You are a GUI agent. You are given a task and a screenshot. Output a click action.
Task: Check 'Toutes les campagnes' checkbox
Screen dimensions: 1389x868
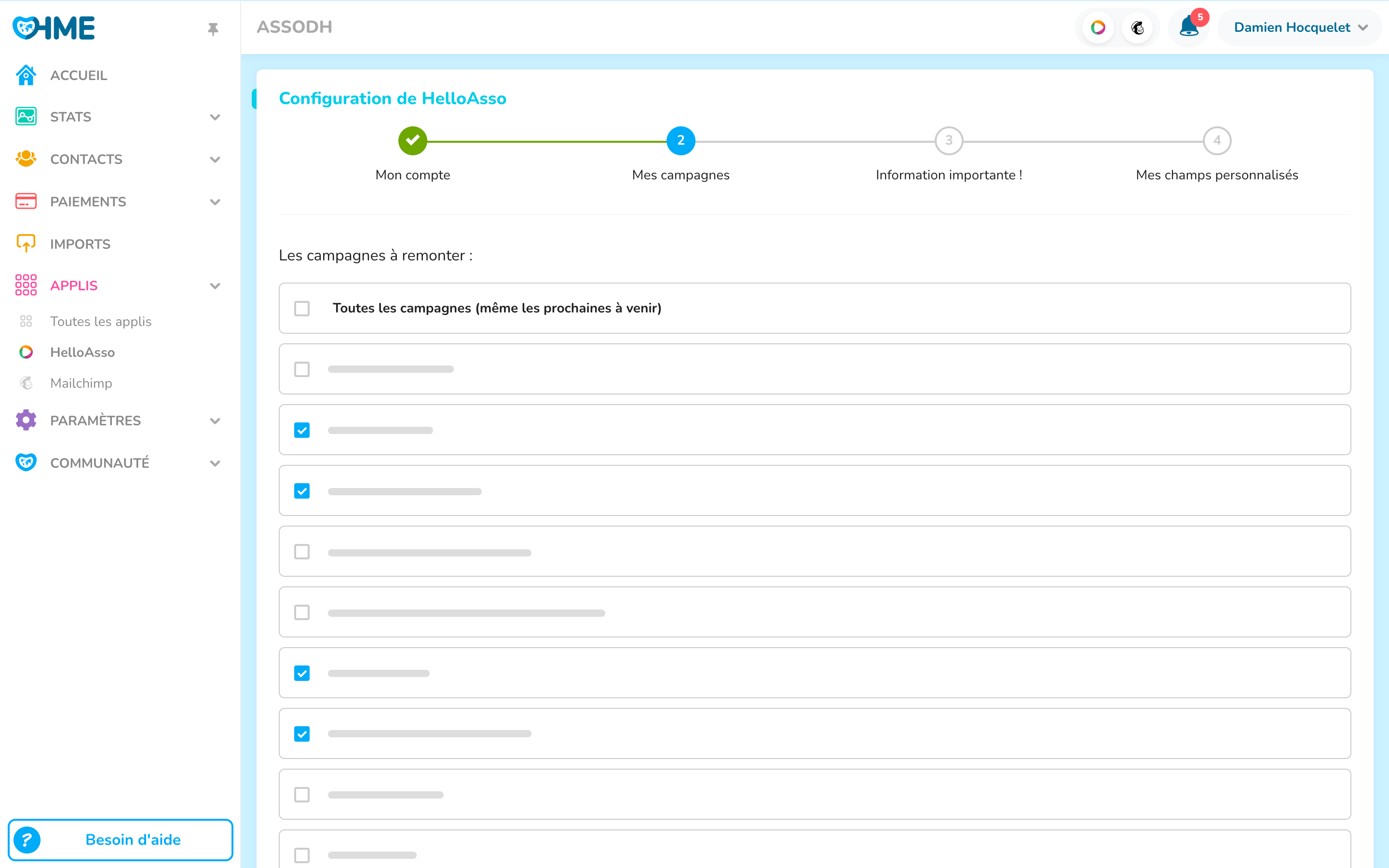coord(302,308)
